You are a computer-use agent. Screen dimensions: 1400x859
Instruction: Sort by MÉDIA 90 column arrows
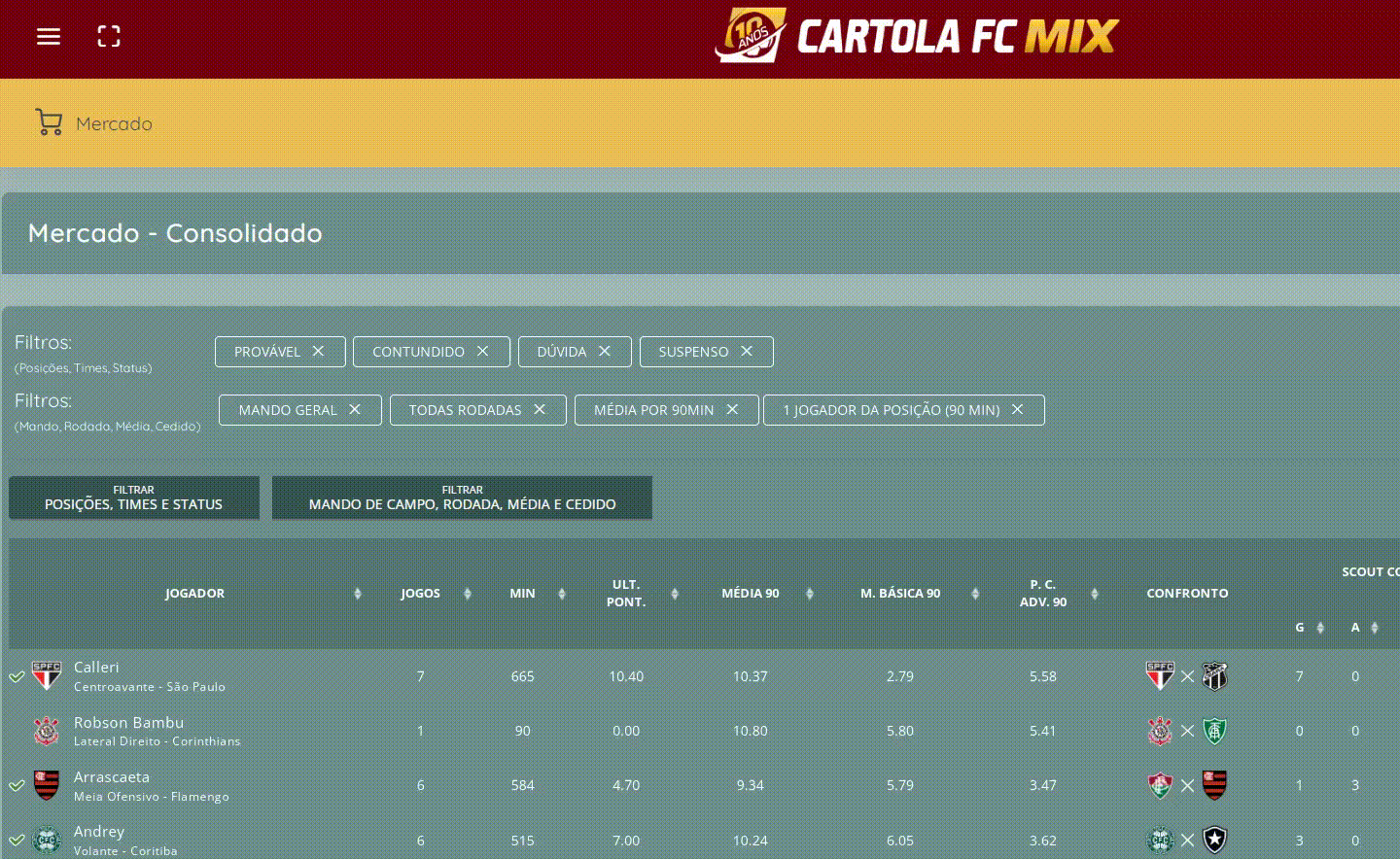pyautogui.click(x=810, y=594)
